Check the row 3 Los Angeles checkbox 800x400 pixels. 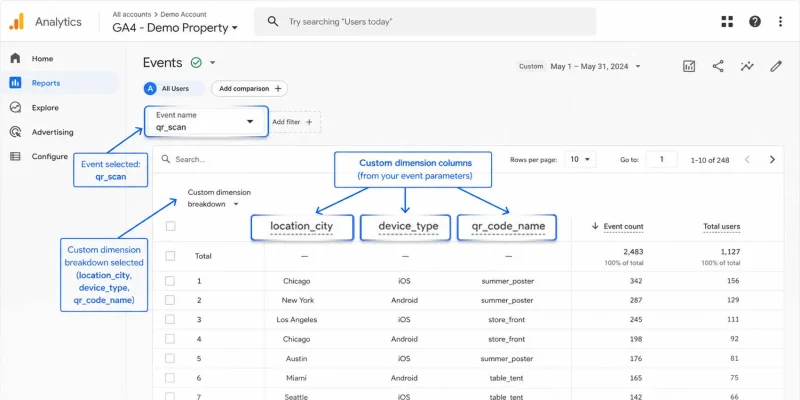(170, 319)
